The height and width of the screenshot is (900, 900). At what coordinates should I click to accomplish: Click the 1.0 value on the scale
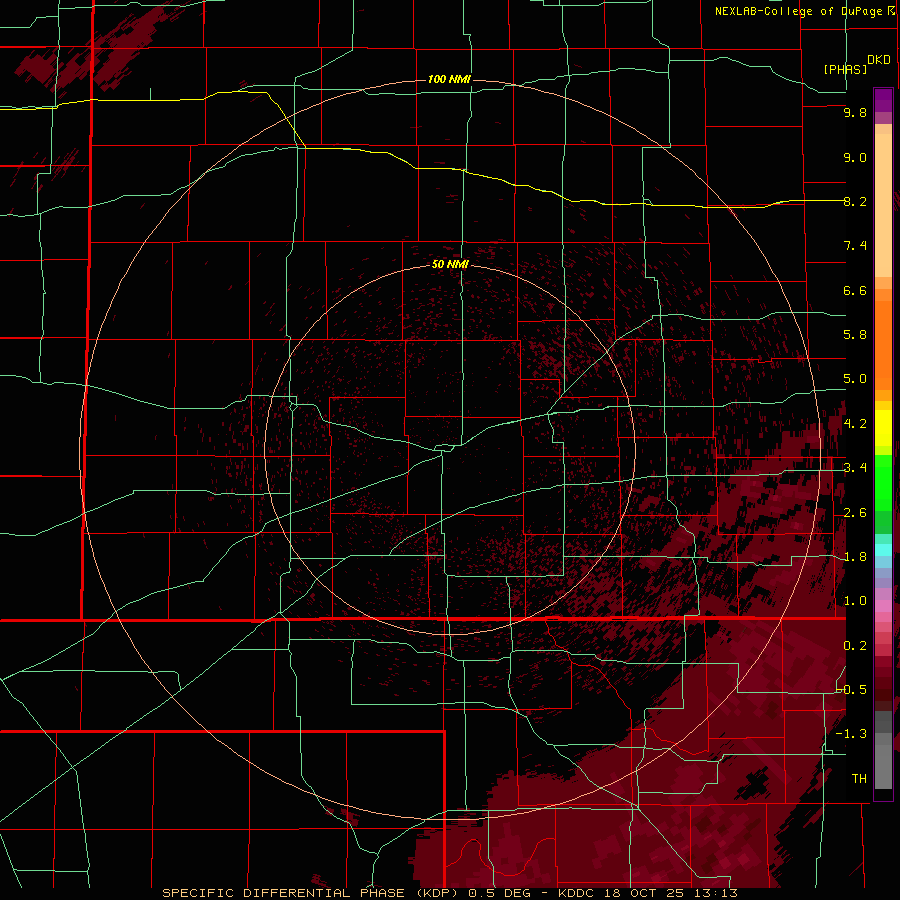[x=855, y=601]
